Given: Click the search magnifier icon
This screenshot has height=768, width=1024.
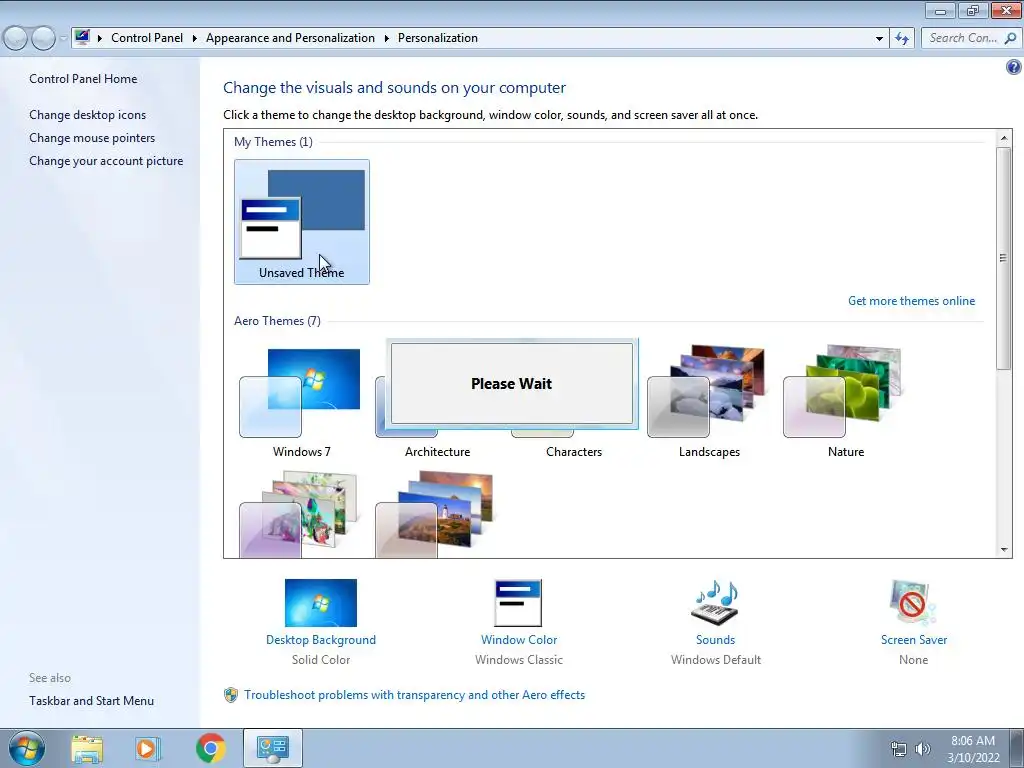Looking at the screenshot, I should point(1010,39).
